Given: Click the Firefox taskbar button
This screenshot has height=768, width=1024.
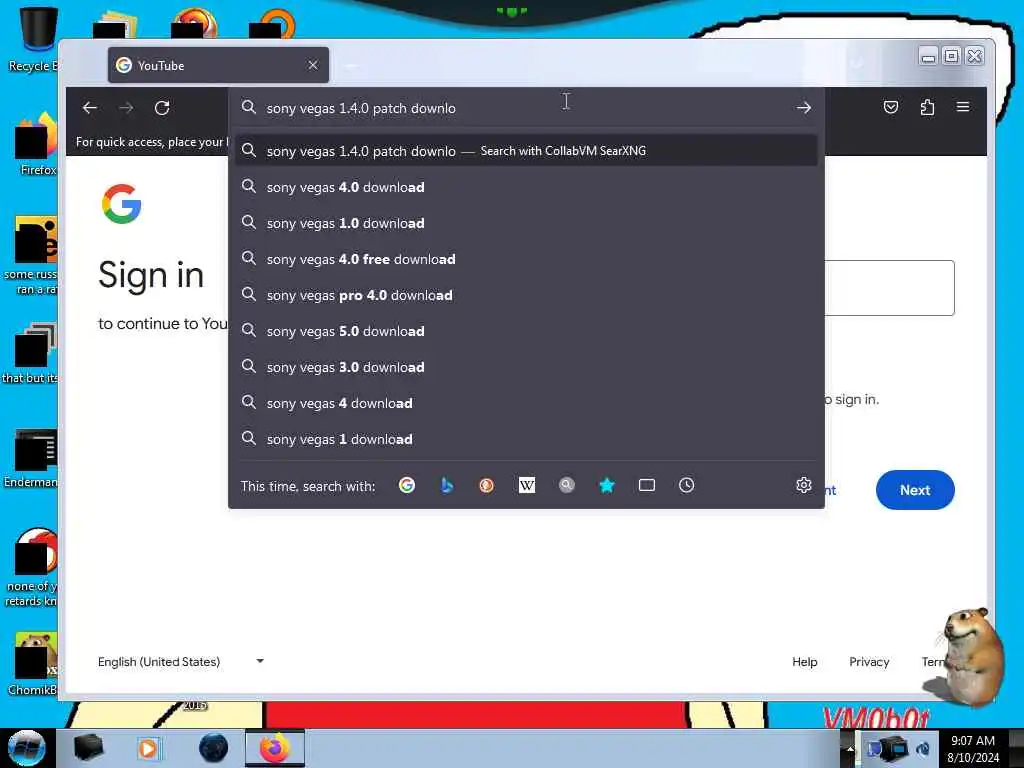Looking at the screenshot, I should (275, 748).
